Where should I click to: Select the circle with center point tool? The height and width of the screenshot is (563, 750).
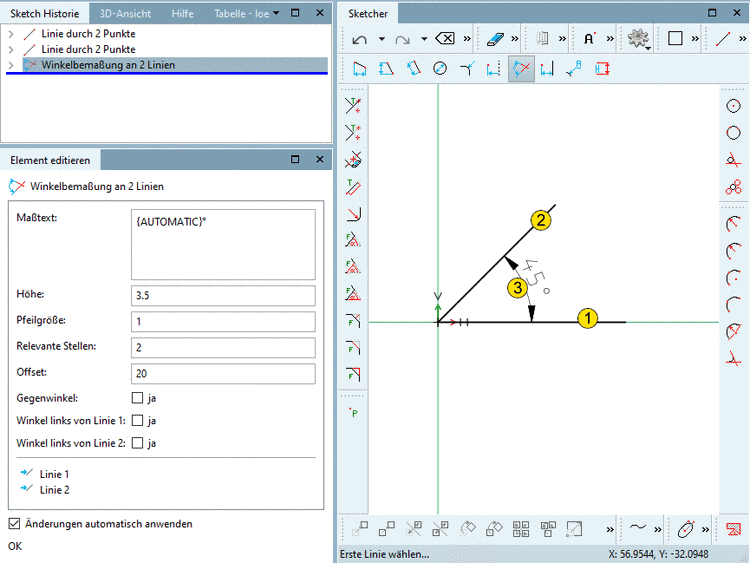pyautogui.click(x=733, y=106)
